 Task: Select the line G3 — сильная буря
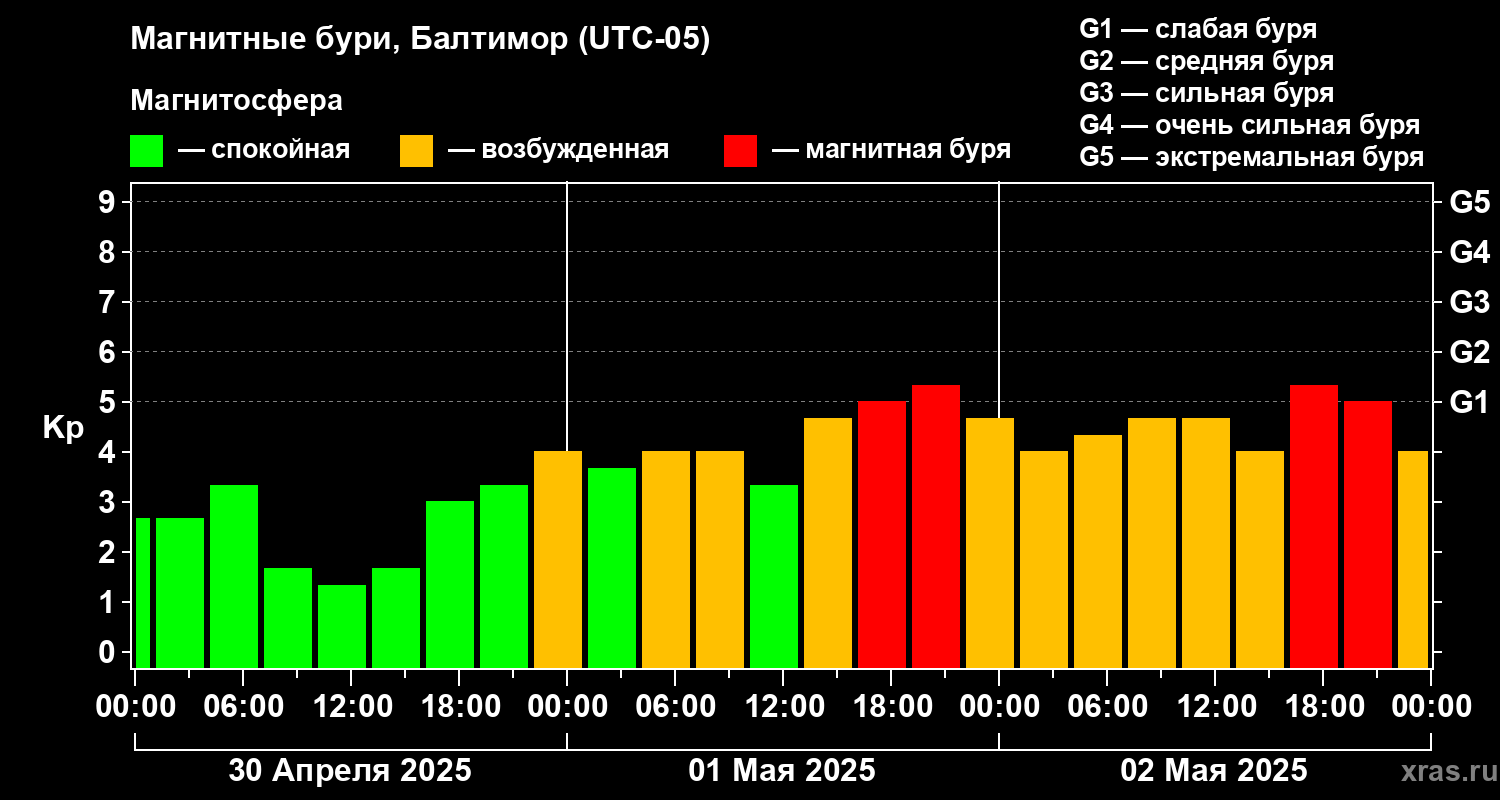click(1206, 93)
